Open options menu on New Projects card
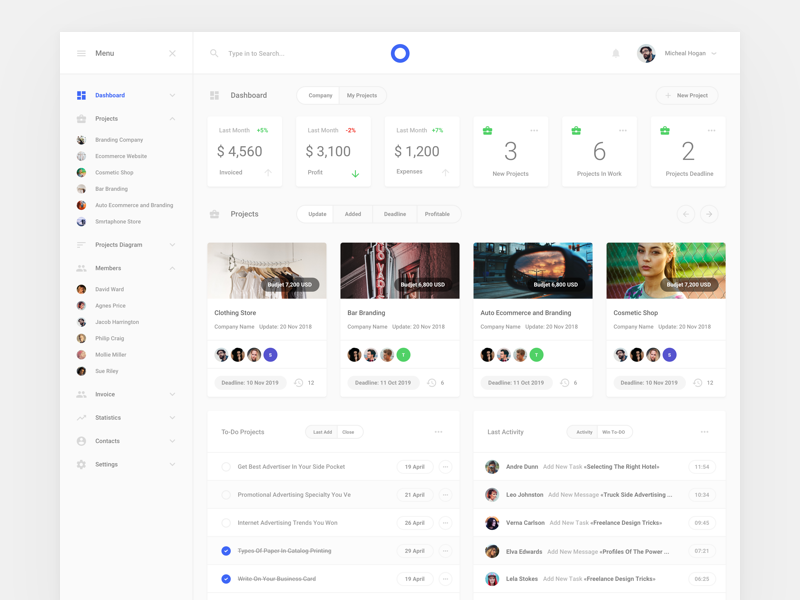Image resolution: width=800 pixels, height=600 pixels. click(534, 130)
